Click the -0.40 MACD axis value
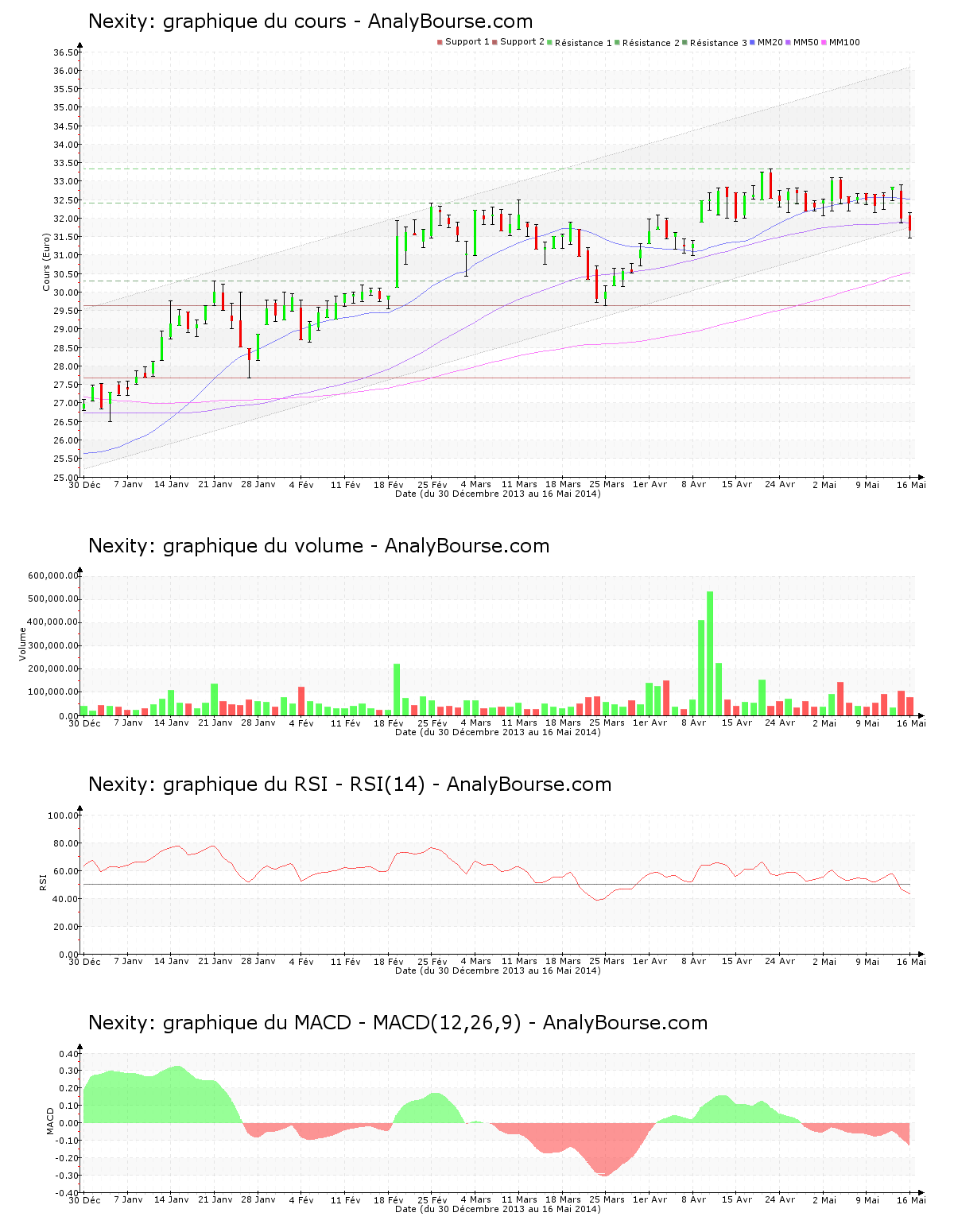 [67, 1193]
